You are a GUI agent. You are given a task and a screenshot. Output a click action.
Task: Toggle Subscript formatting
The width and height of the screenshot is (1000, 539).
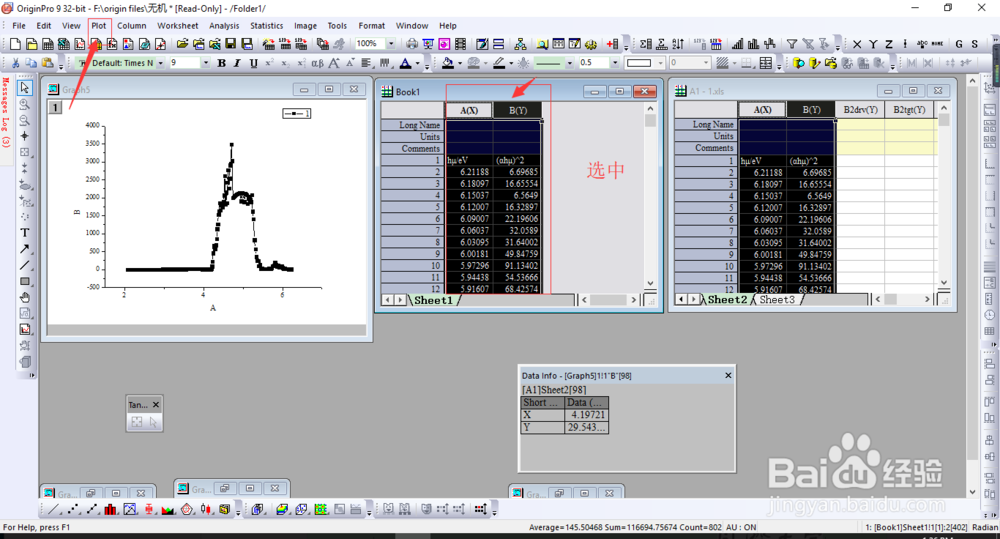(x=285, y=63)
